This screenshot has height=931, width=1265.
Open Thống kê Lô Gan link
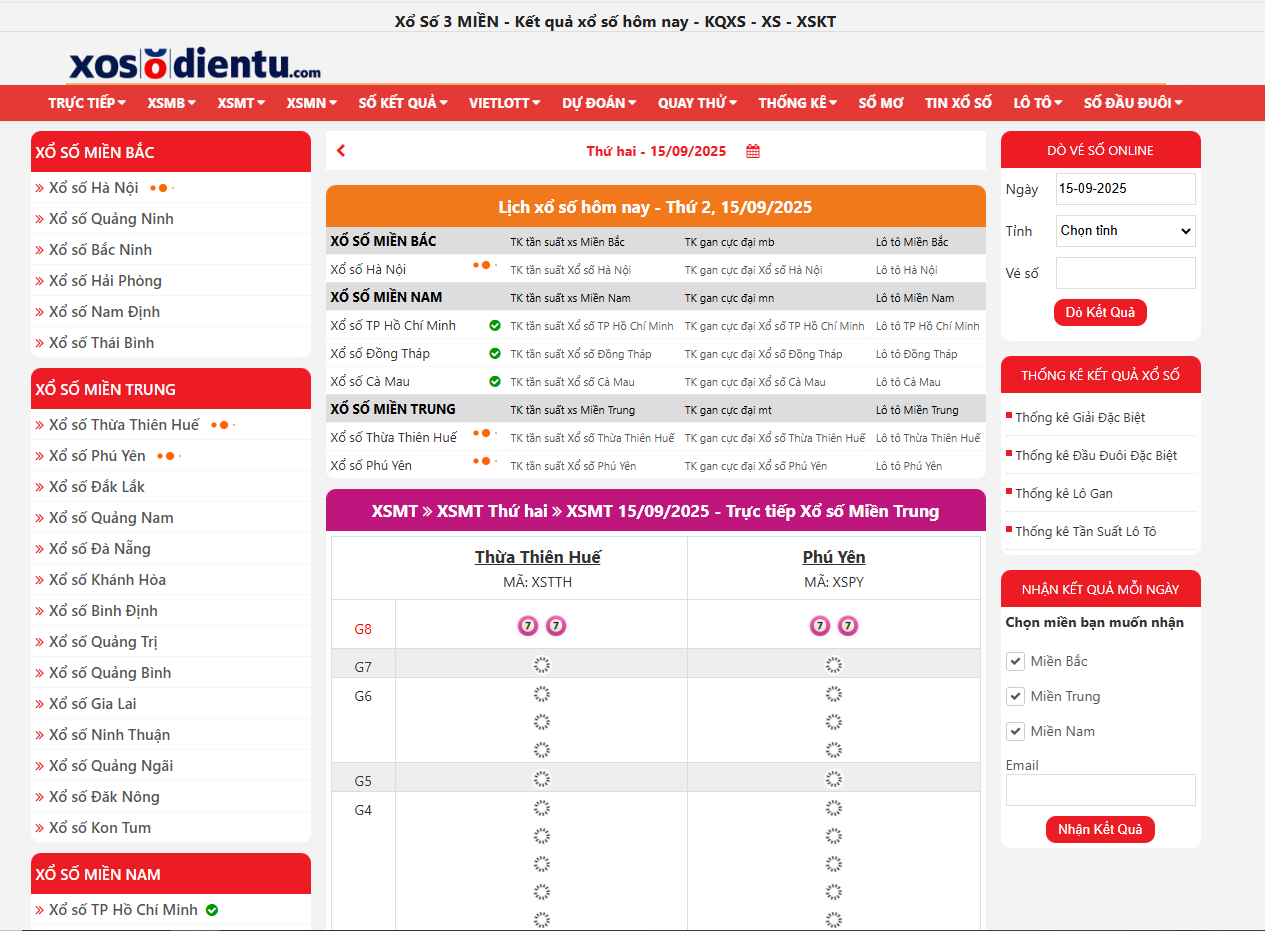tap(1063, 493)
